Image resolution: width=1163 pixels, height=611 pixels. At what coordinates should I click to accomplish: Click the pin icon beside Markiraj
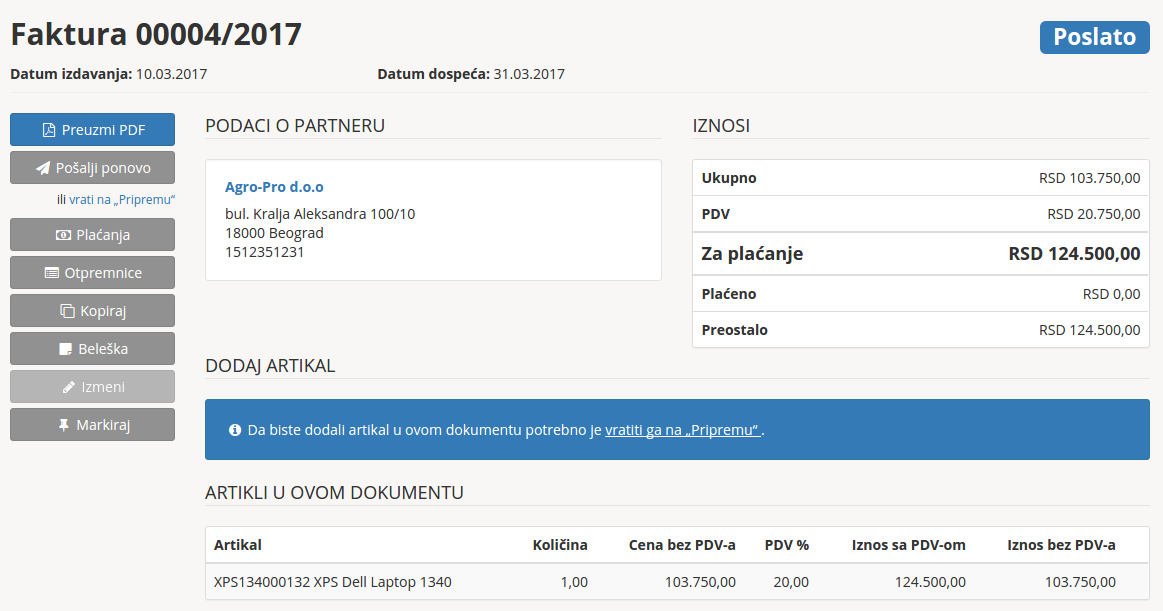click(x=64, y=425)
